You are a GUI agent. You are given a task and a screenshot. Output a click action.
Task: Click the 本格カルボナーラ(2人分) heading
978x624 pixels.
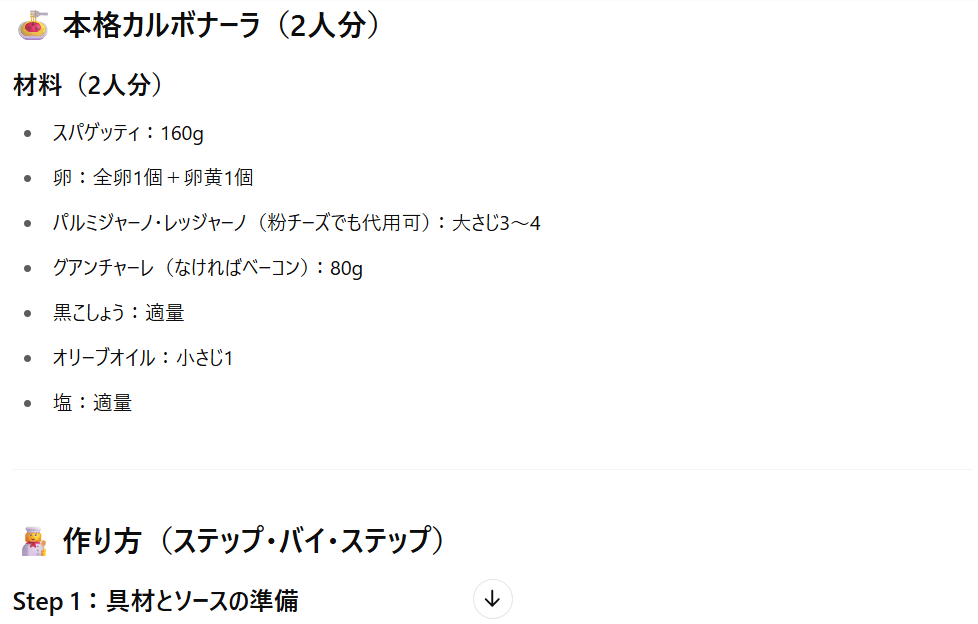coord(221,26)
